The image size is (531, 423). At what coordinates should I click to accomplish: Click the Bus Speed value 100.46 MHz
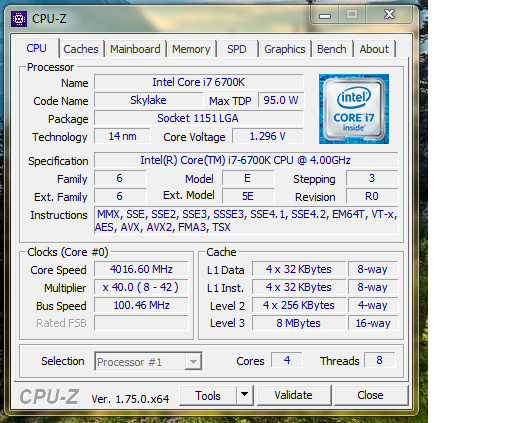coord(141,305)
